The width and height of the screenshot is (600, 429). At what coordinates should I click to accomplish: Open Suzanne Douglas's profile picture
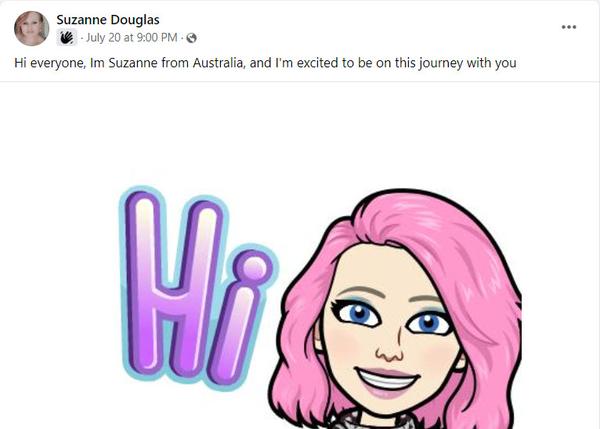click(31, 28)
